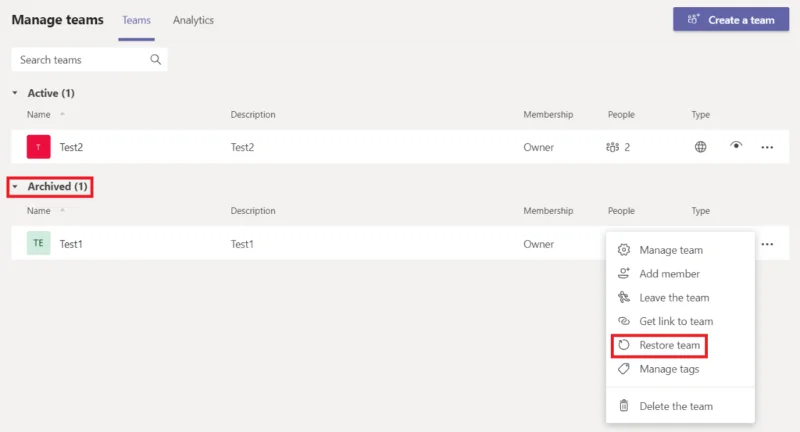Click the tag icon beside Manage tags
This screenshot has height=432, width=800.
pos(623,369)
